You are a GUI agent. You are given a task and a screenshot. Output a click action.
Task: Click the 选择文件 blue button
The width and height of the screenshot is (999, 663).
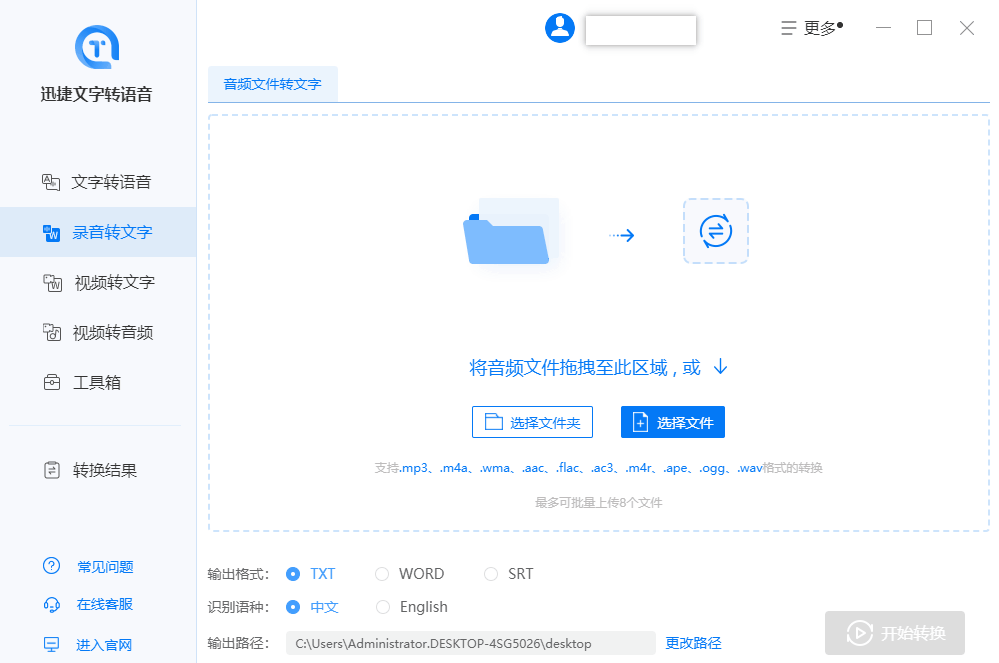tap(672, 421)
